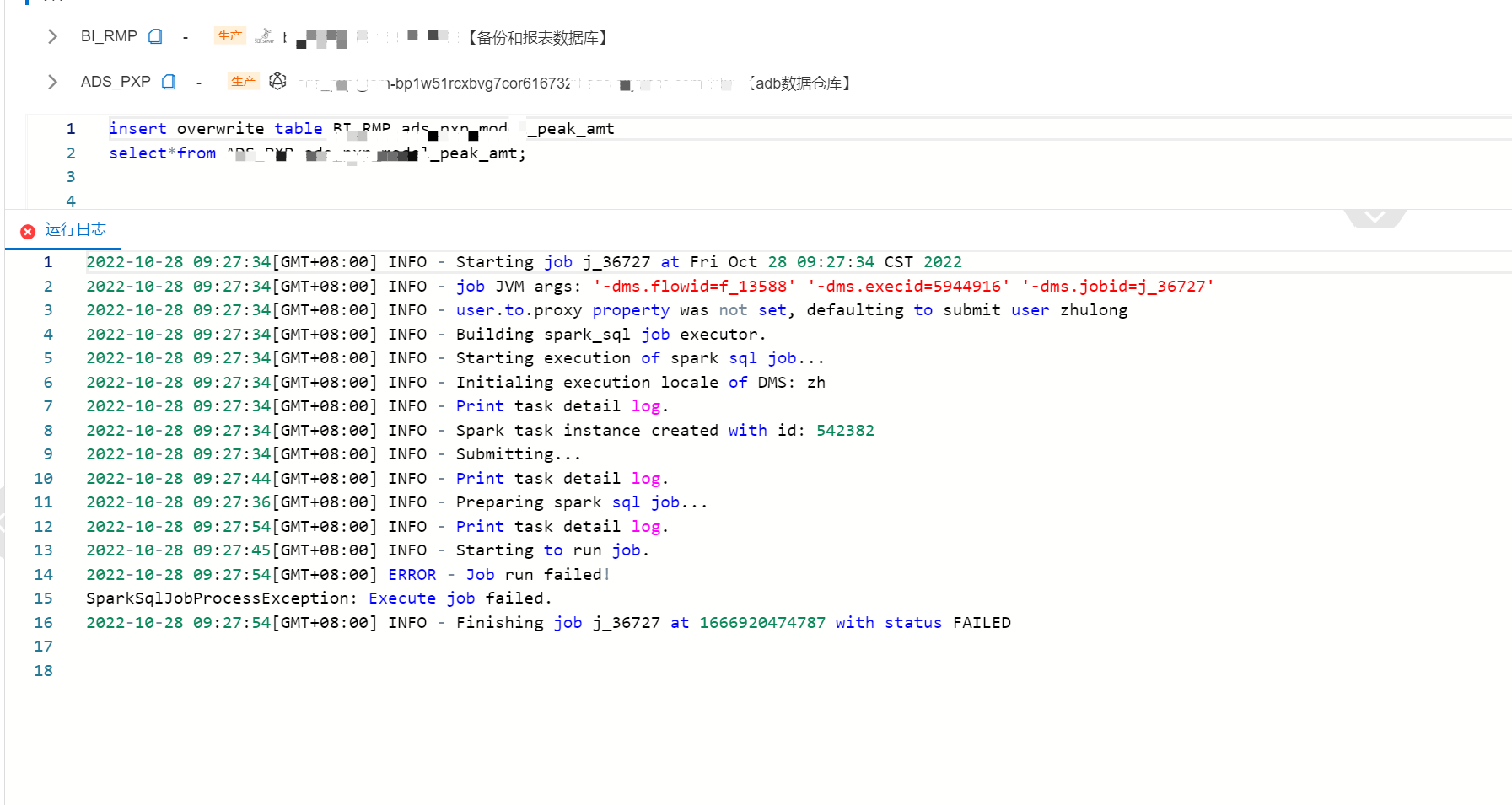Open the 运行日志 tab
Screen dimensions: 1512x805
point(75,229)
